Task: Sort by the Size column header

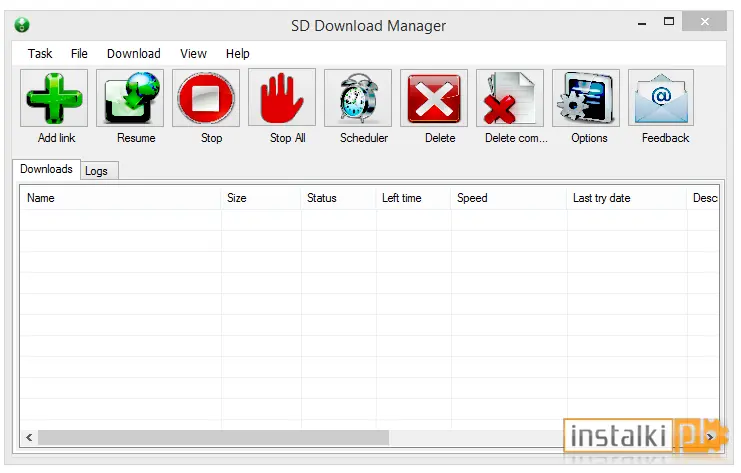Action: tap(261, 198)
